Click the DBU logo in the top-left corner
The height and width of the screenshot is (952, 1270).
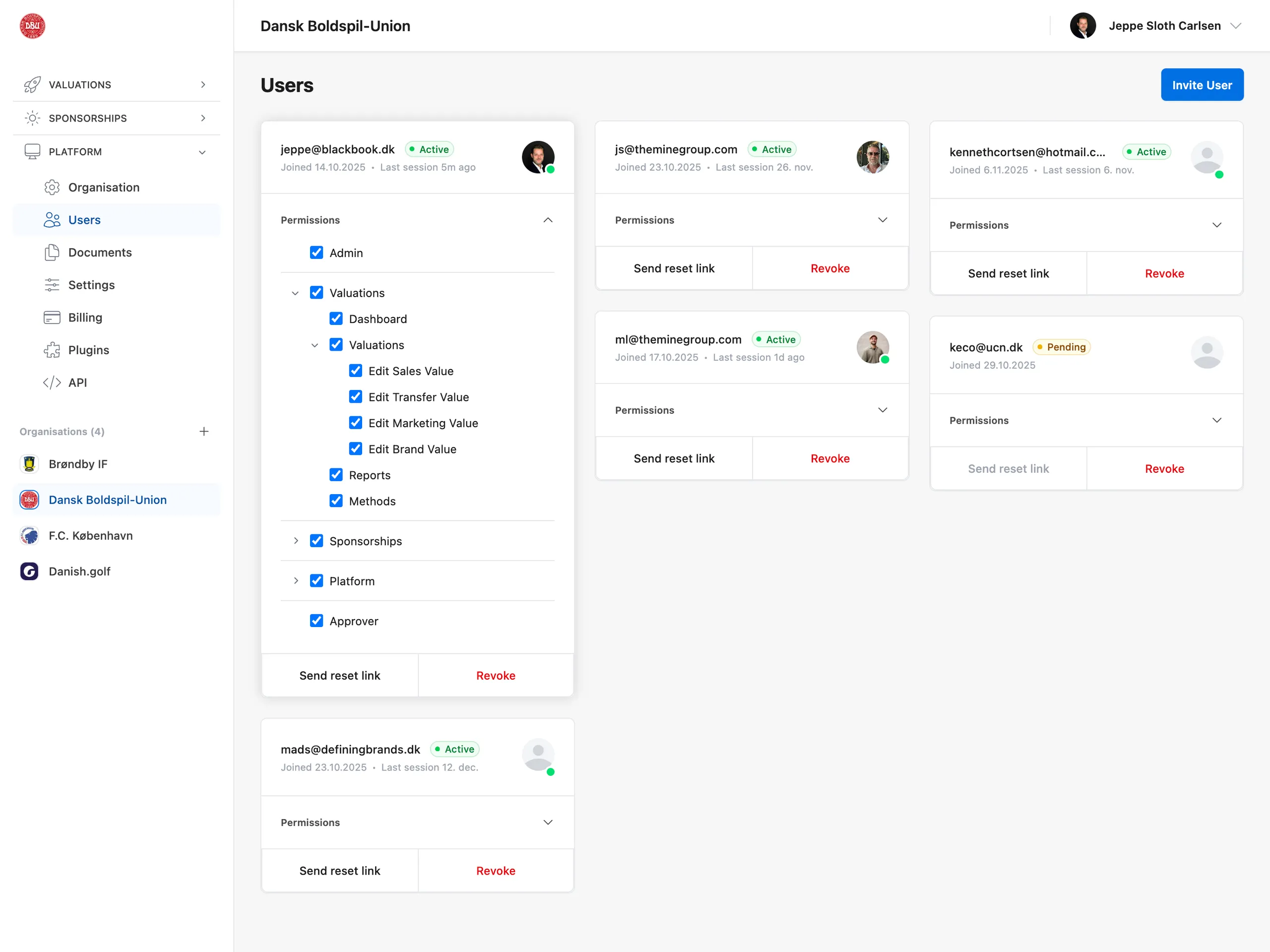pos(32,26)
